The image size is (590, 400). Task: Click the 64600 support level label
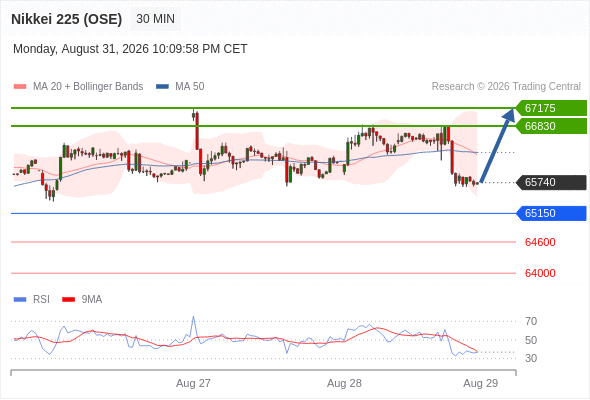click(540, 242)
